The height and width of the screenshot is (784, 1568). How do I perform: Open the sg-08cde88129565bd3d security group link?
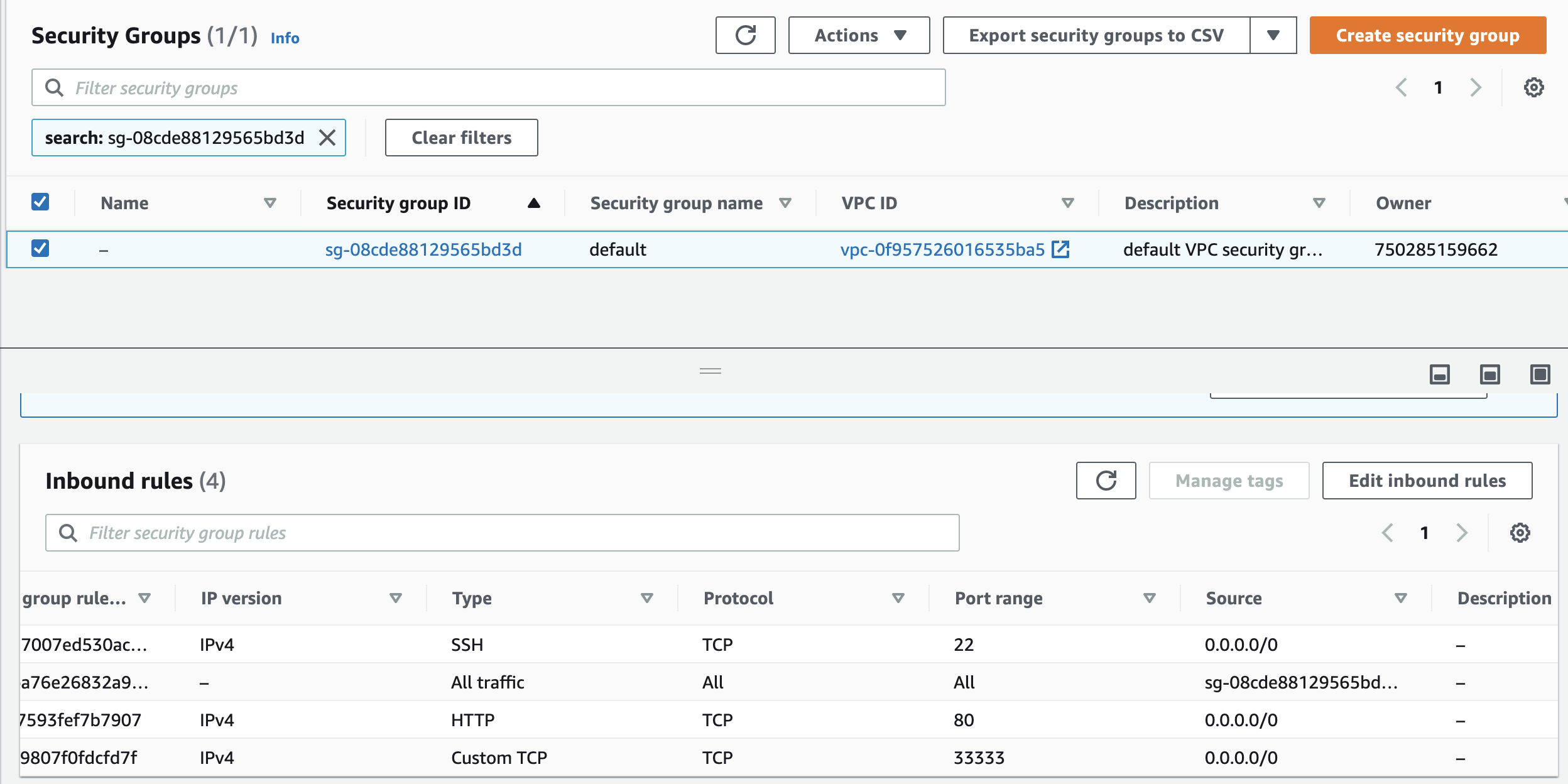(423, 249)
